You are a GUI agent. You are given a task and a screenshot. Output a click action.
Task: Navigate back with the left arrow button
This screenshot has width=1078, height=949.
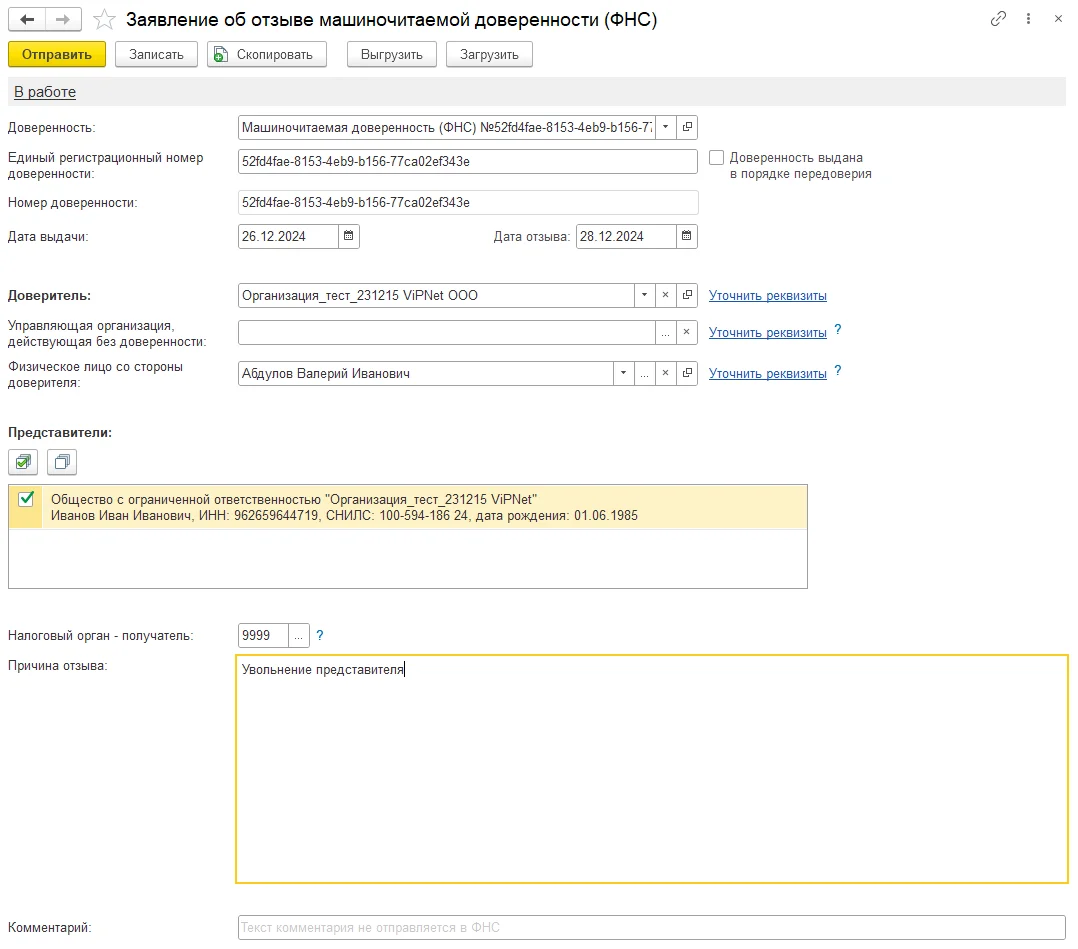[27, 19]
